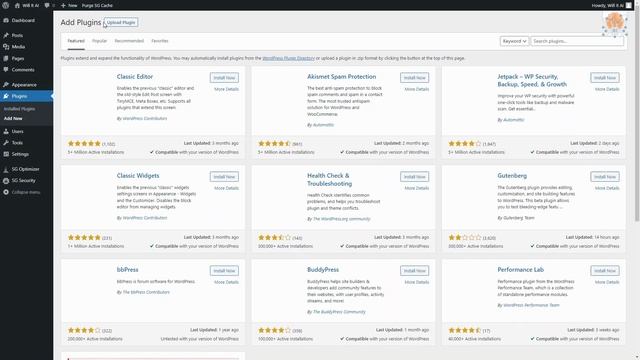Viewport: 640px width, 360px height.
Task: Open Installed Plugins submenu item
Action: (x=19, y=109)
